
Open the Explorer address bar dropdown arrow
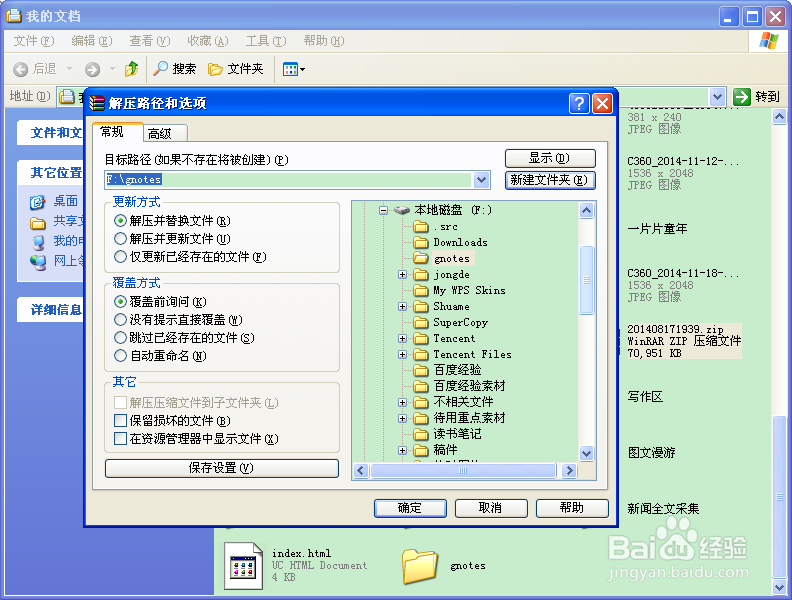click(x=717, y=96)
